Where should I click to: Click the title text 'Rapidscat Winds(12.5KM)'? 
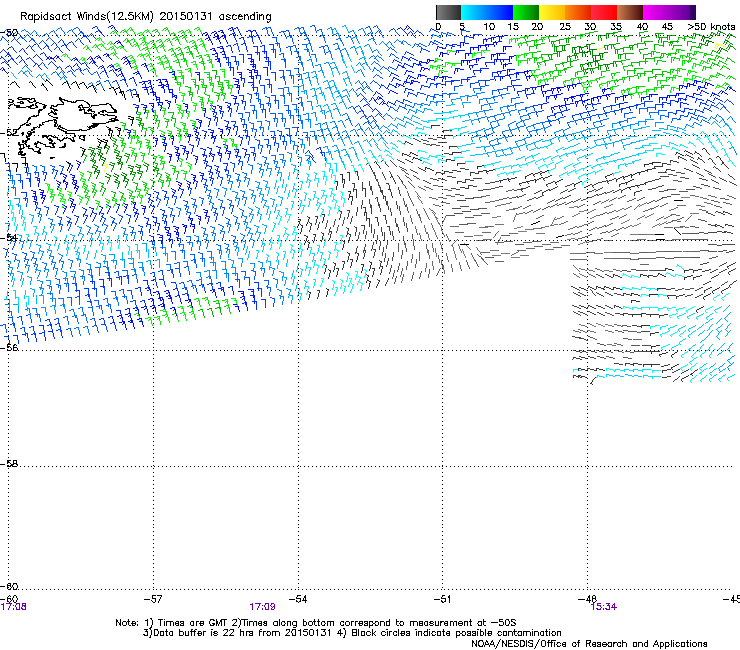(87, 17)
